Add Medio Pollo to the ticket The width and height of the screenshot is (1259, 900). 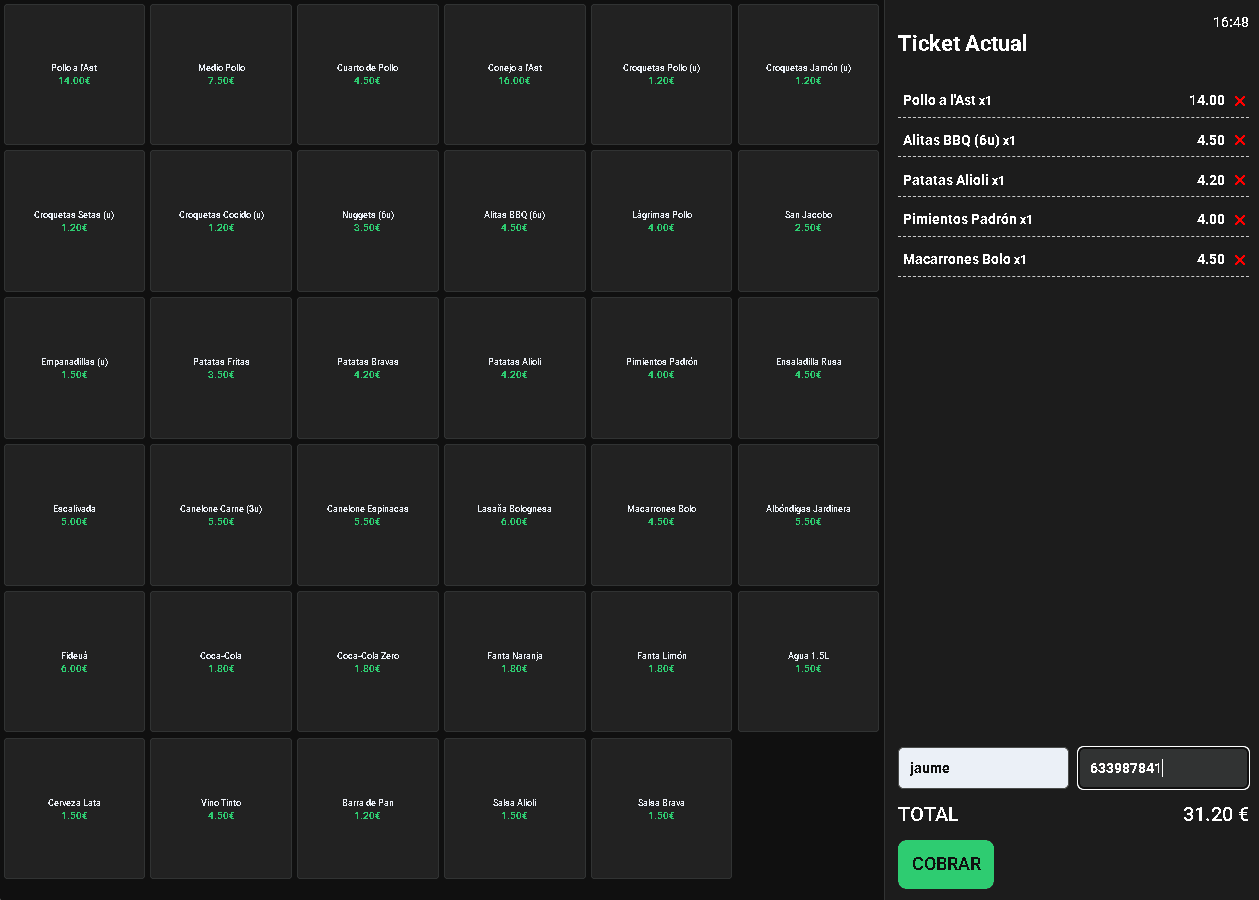point(221,74)
